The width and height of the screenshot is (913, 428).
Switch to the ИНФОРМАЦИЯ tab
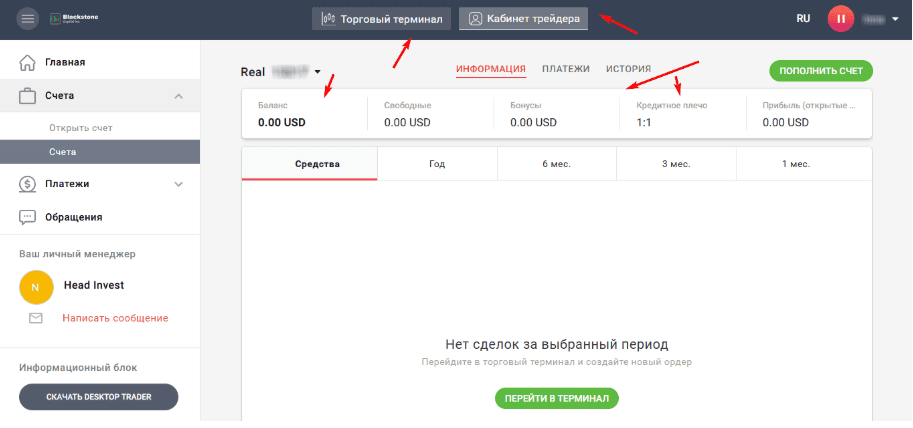coord(491,69)
